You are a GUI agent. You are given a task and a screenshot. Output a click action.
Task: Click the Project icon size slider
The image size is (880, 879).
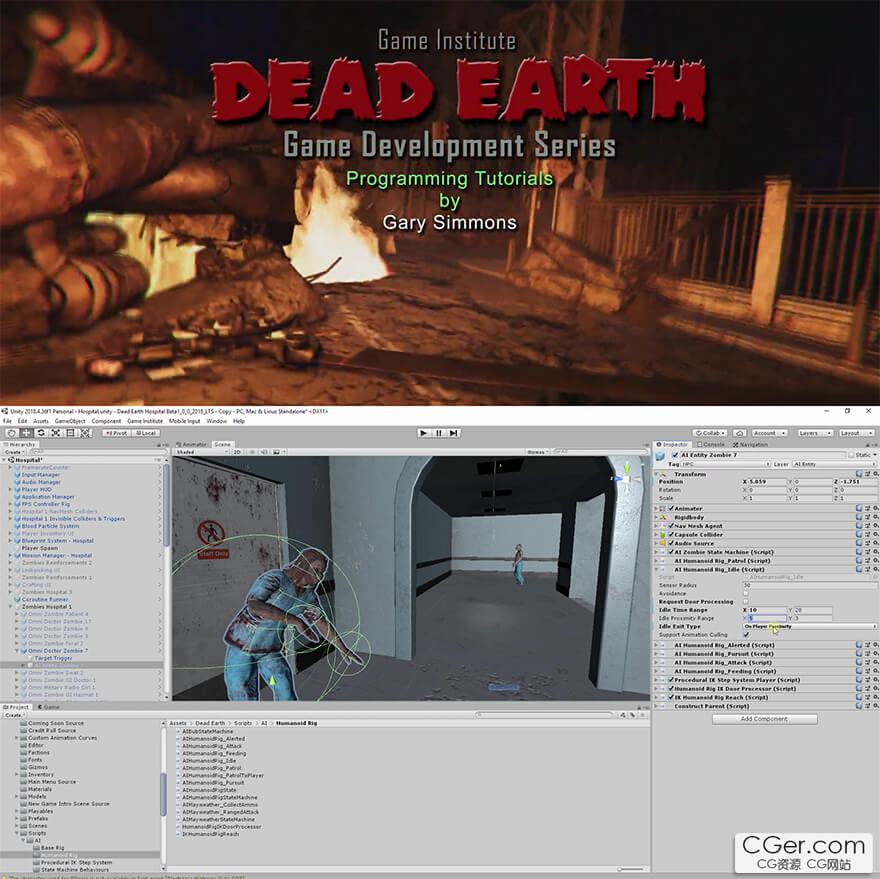pyautogui.click(x=630, y=869)
